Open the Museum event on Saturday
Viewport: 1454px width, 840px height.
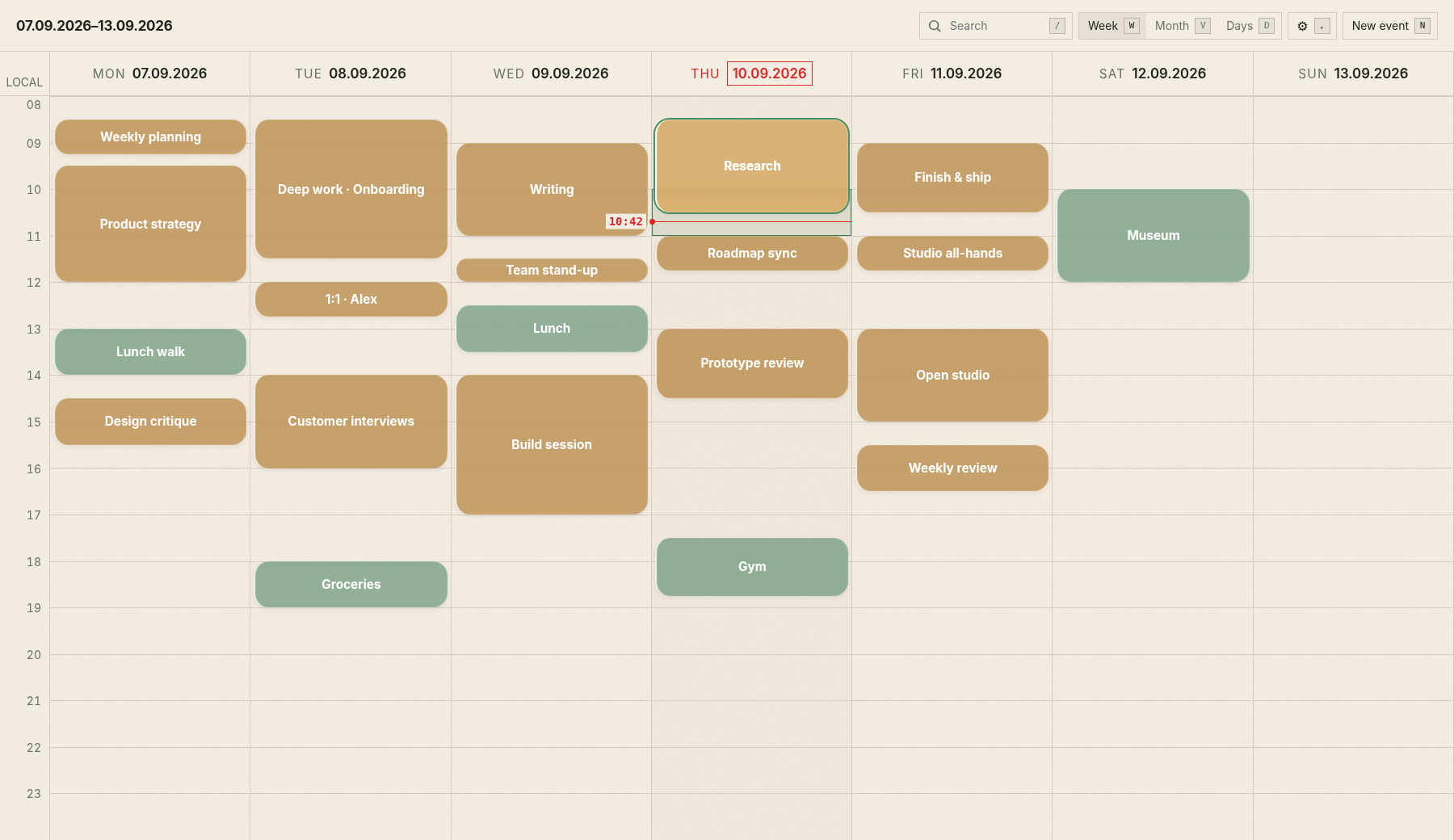coord(1153,235)
